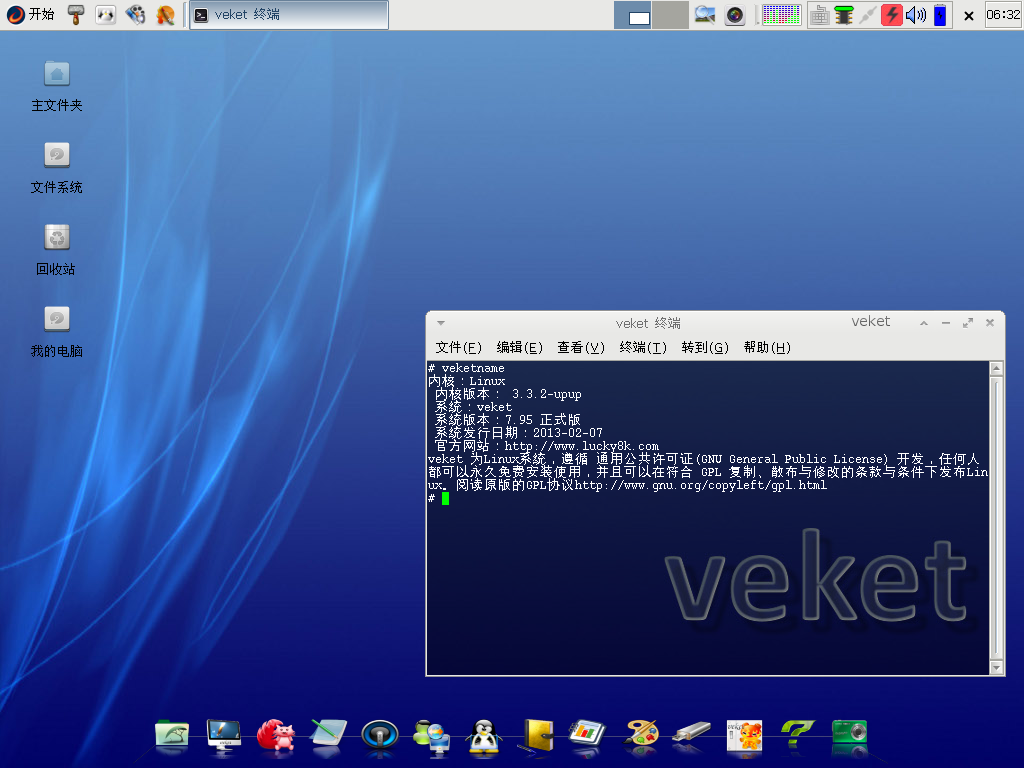Click the http://www.lucky8k.com URL in terminal
Screen dimensions: 1024x768
(x=581, y=446)
